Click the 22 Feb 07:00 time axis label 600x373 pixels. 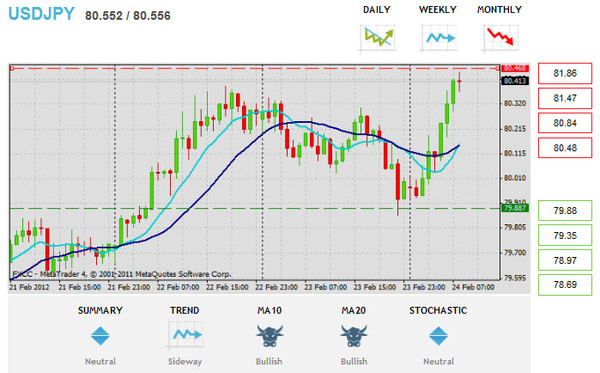[178, 287]
